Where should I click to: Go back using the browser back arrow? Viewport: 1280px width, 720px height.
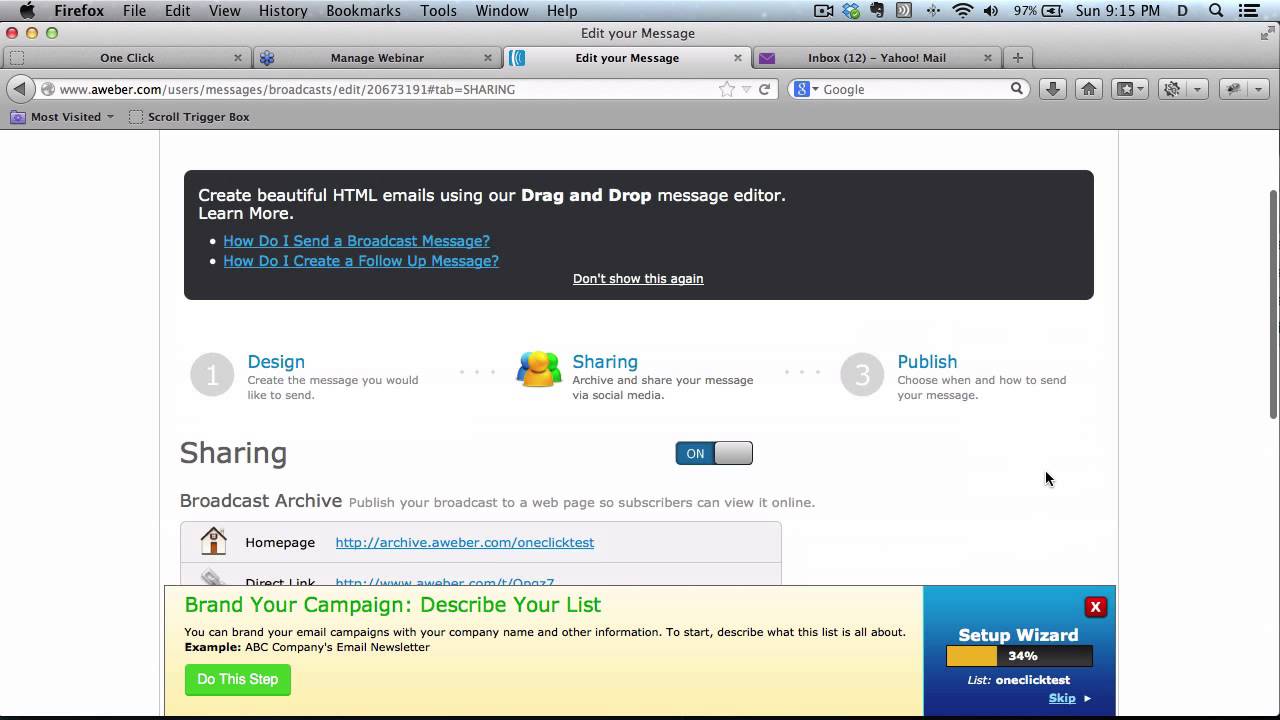click(x=20, y=89)
